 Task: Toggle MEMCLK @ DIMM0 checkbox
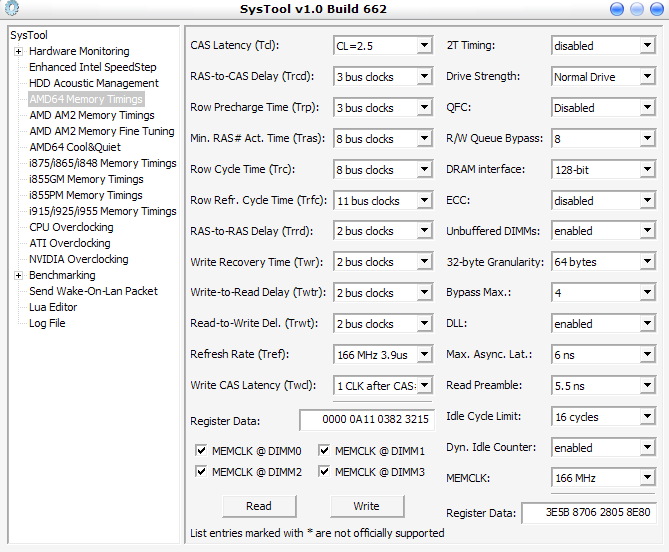[201, 450]
